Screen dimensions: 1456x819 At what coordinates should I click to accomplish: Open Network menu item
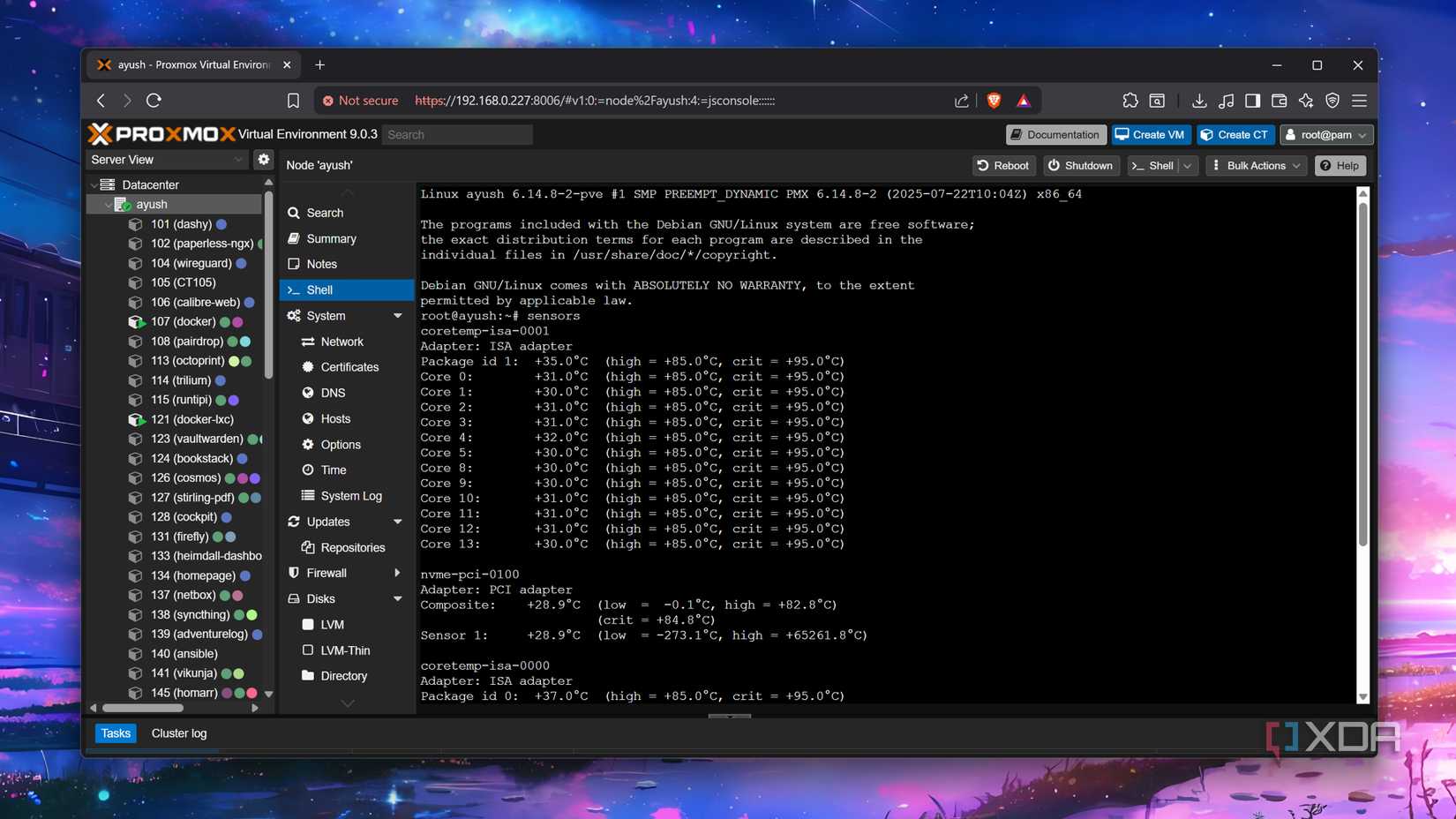(x=347, y=342)
